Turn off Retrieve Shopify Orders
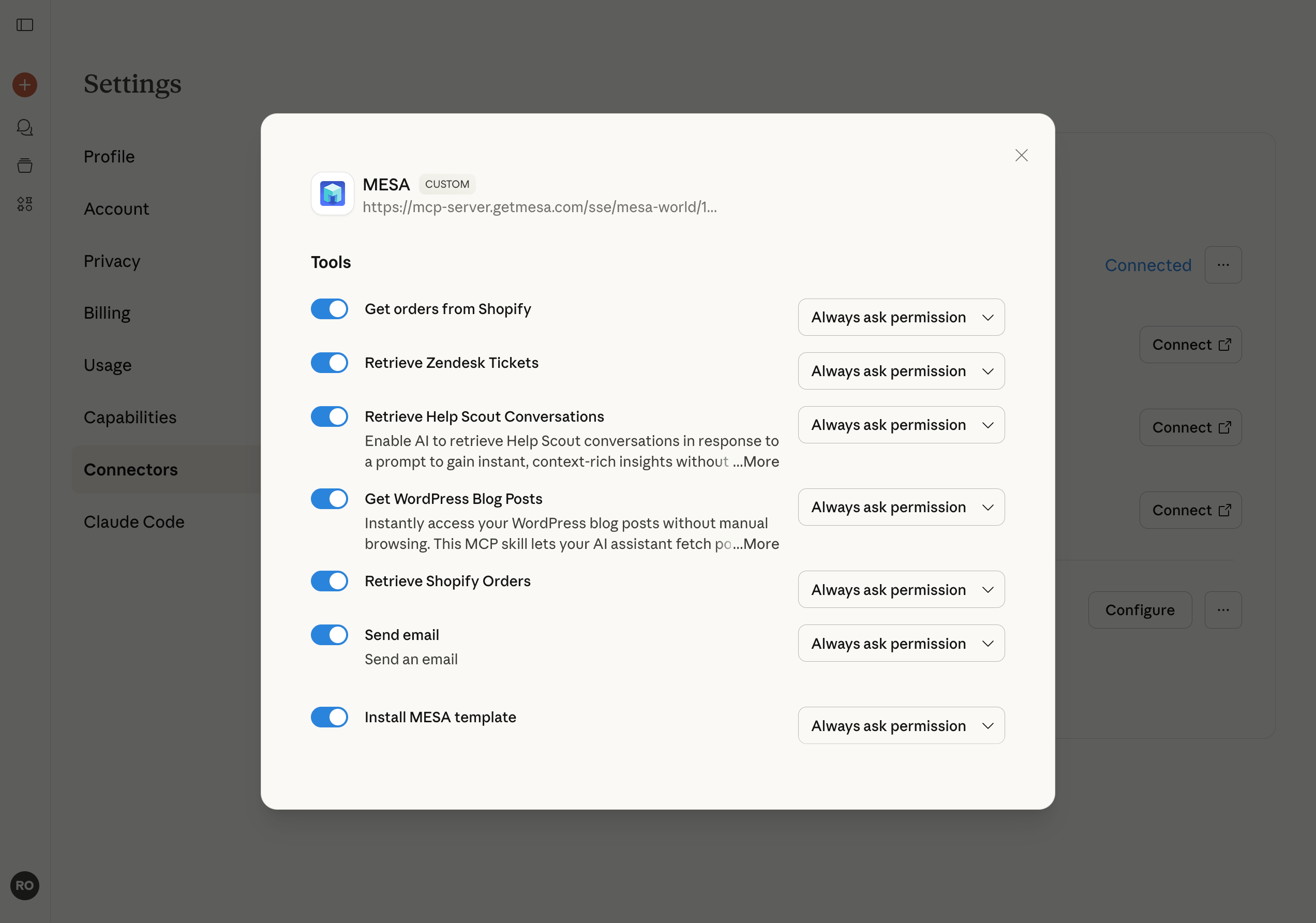The height and width of the screenshot is (923, 1316). tap(330, 582)
